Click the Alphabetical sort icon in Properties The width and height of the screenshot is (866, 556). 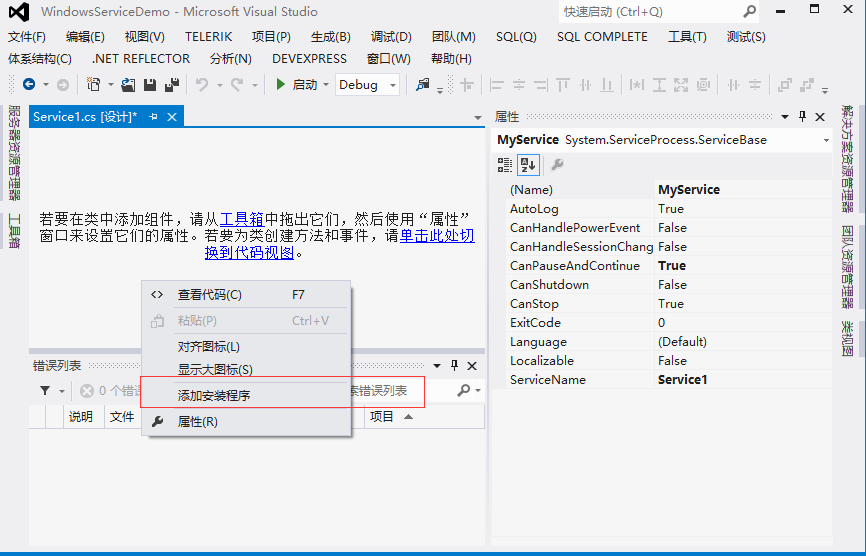[528, 164]
